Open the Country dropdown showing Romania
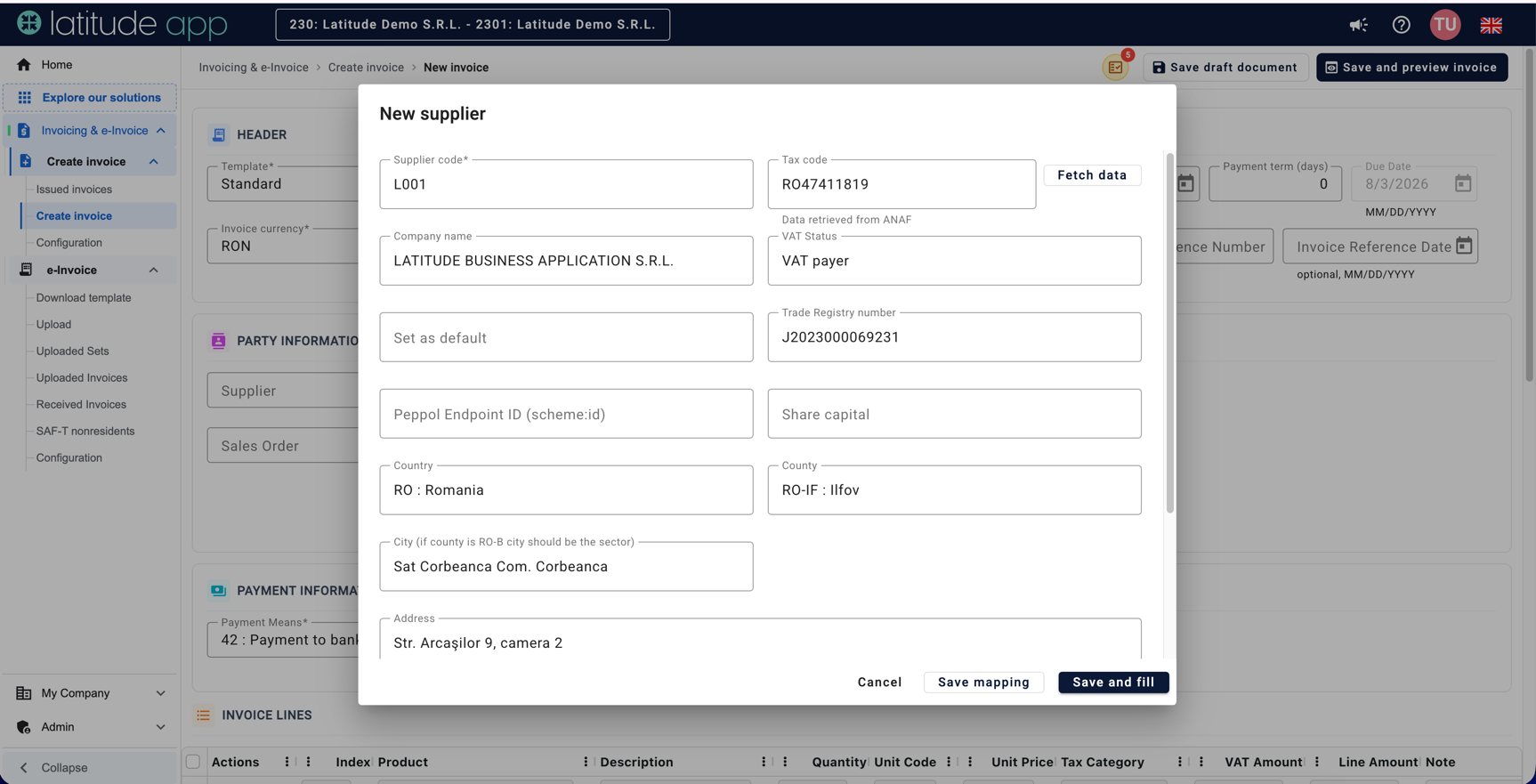This screenshot has height=784, width=1536. pyautogui.click(x=566, y=490)
